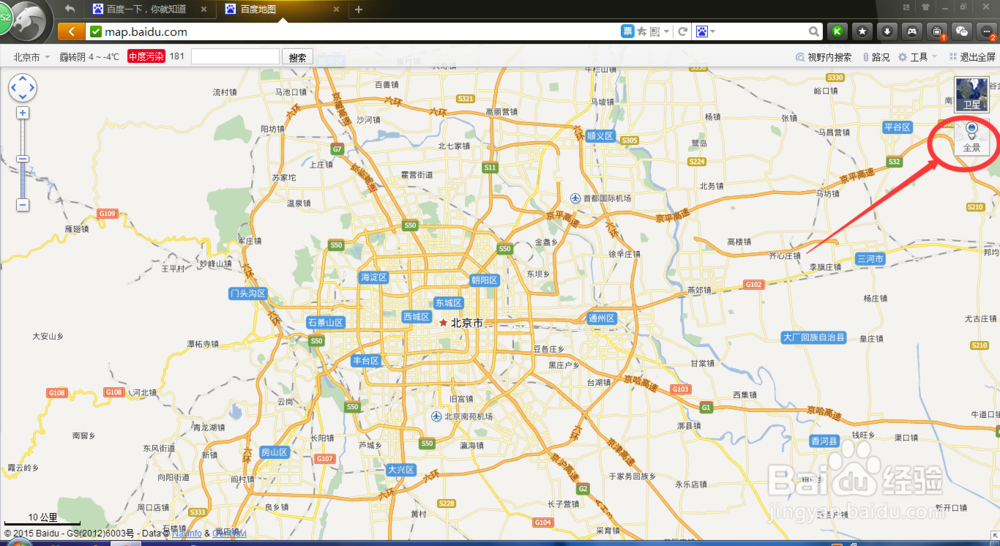Click the 西城区 district label
Image resolution: width=1000 pixels, height=546 pixels.
(x=416, y=316)
